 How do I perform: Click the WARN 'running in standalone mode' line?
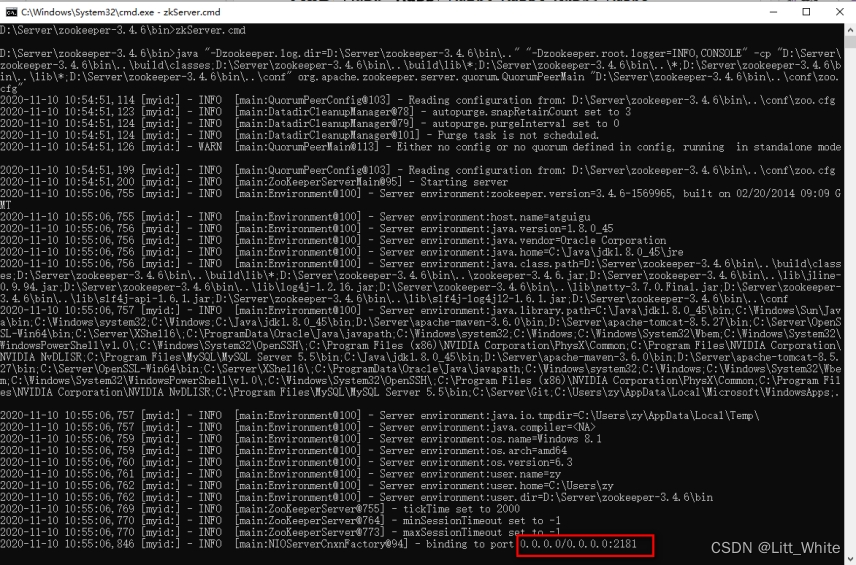pyautogui.click(x=420, y=147)
